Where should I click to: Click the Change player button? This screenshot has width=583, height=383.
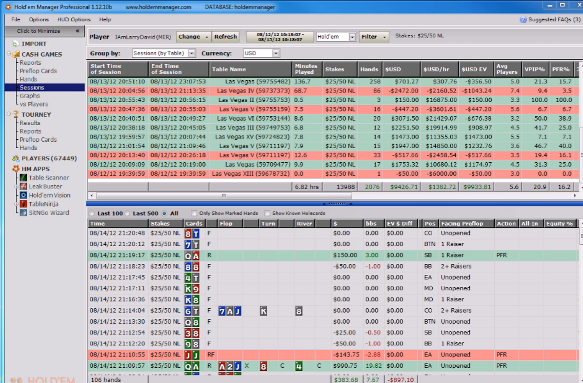point(193,37)
